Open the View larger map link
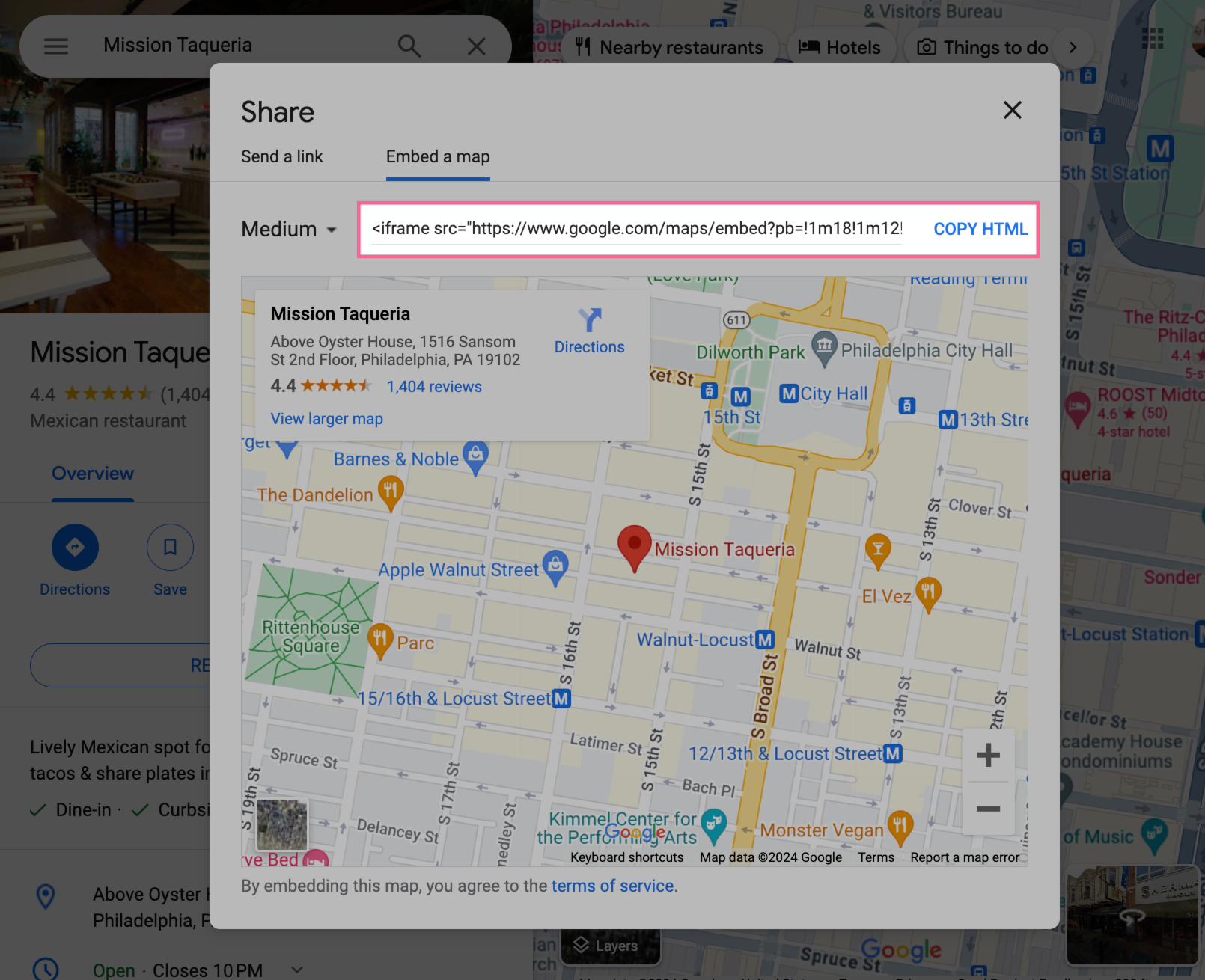Image resolution: width=1205 pixels, height=980 pixels. click(x=326, y=419)
